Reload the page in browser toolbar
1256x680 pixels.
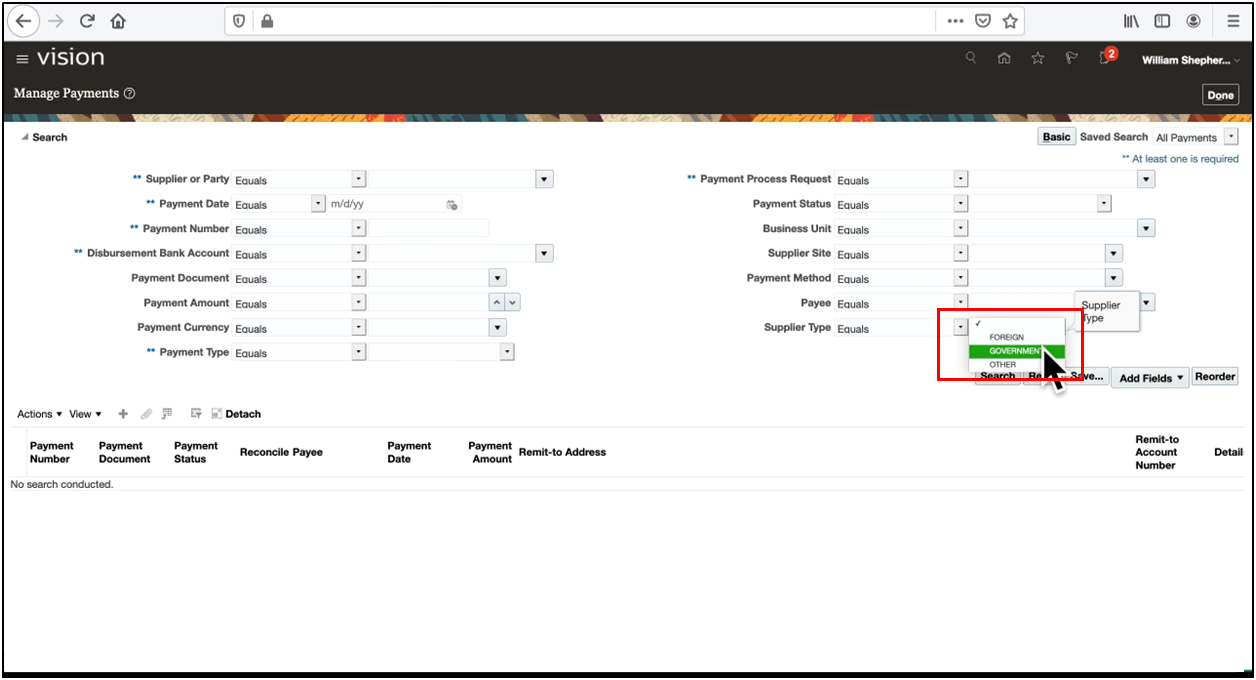point(87,21)
